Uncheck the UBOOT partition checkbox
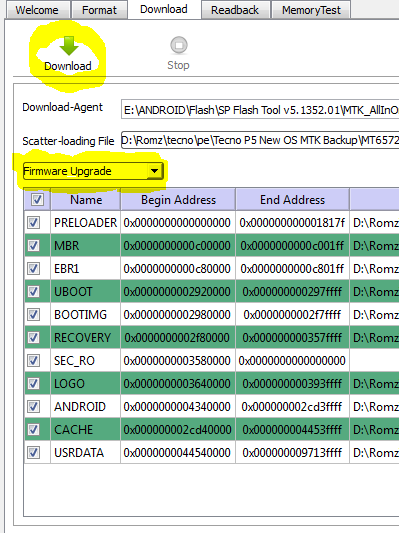The image size is (399, 533). pyautogui.click(x=34, y=292)
